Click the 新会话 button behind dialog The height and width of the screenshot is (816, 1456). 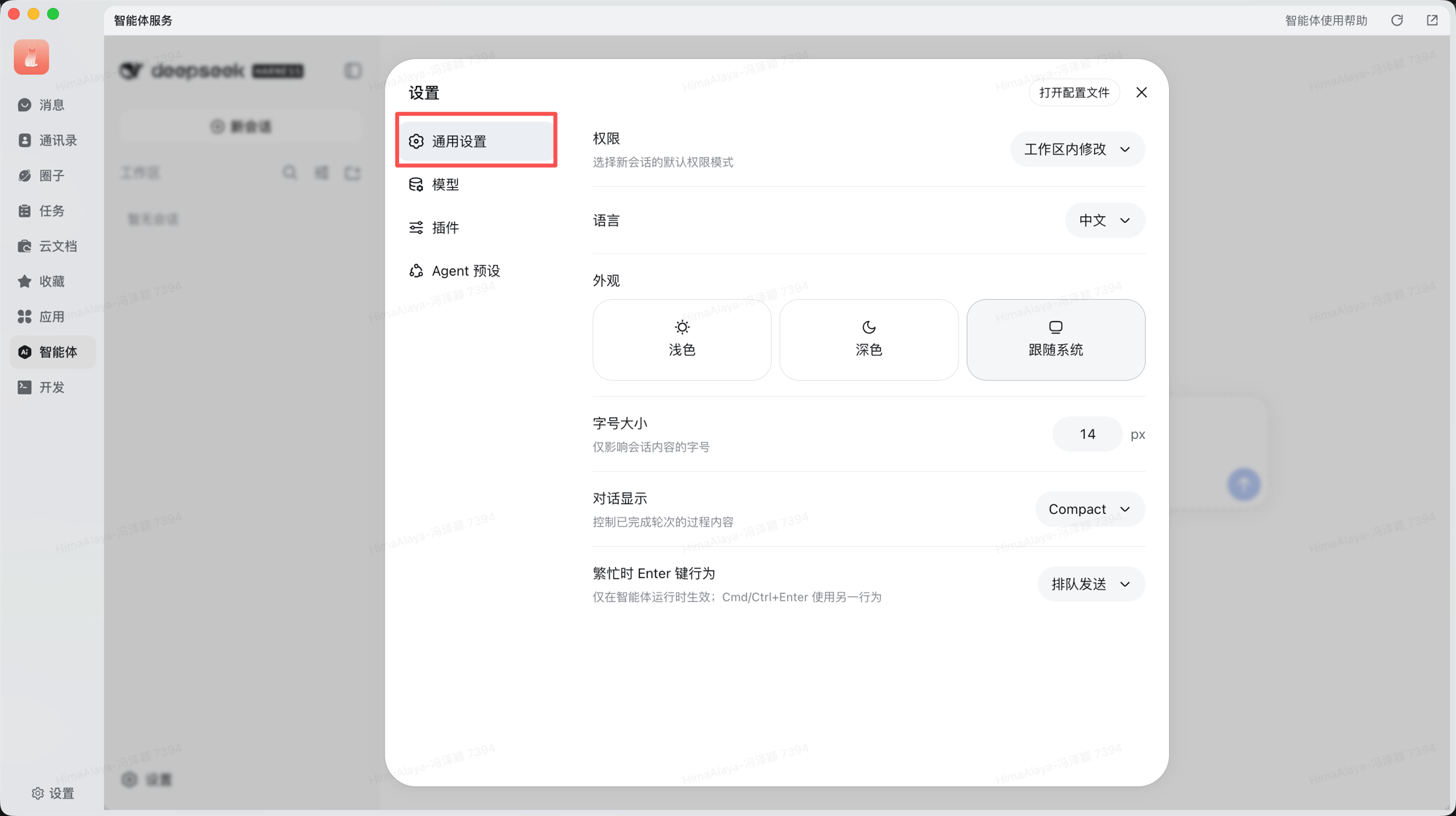tap(241, 127)
